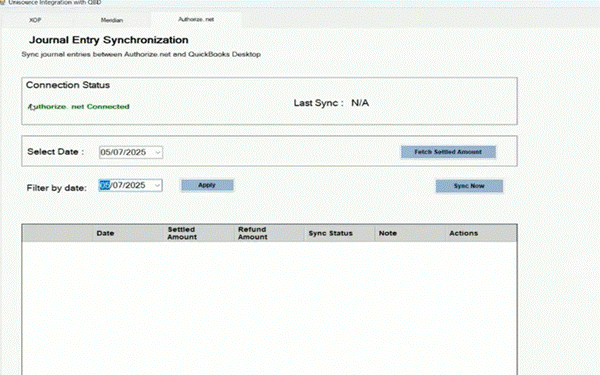The width and height of the screenshot is (600, 375).
Task: Click the Apply filter button
Action: [207, 185]
